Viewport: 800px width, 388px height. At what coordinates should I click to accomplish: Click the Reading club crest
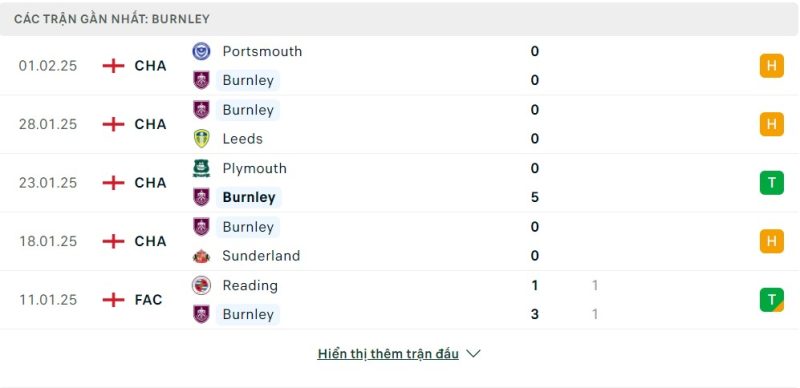pos(202,285)
